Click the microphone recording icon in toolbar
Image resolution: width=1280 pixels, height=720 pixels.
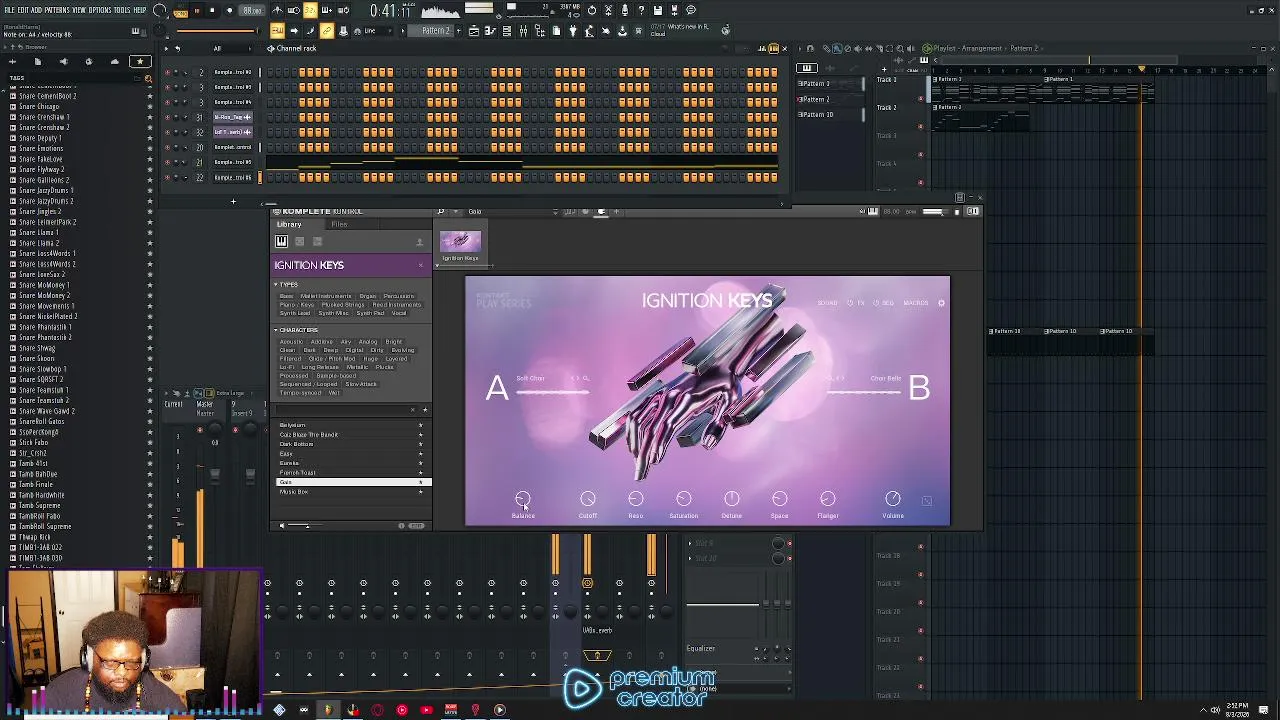(x=625, y=10)
